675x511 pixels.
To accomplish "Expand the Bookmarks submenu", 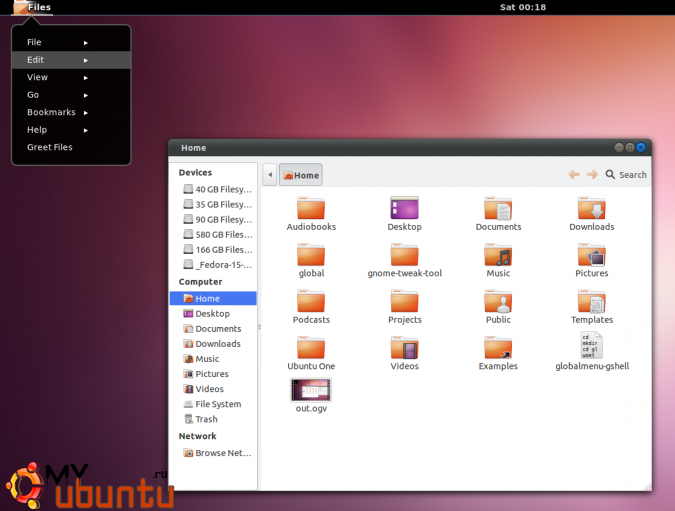I will 71,112.
